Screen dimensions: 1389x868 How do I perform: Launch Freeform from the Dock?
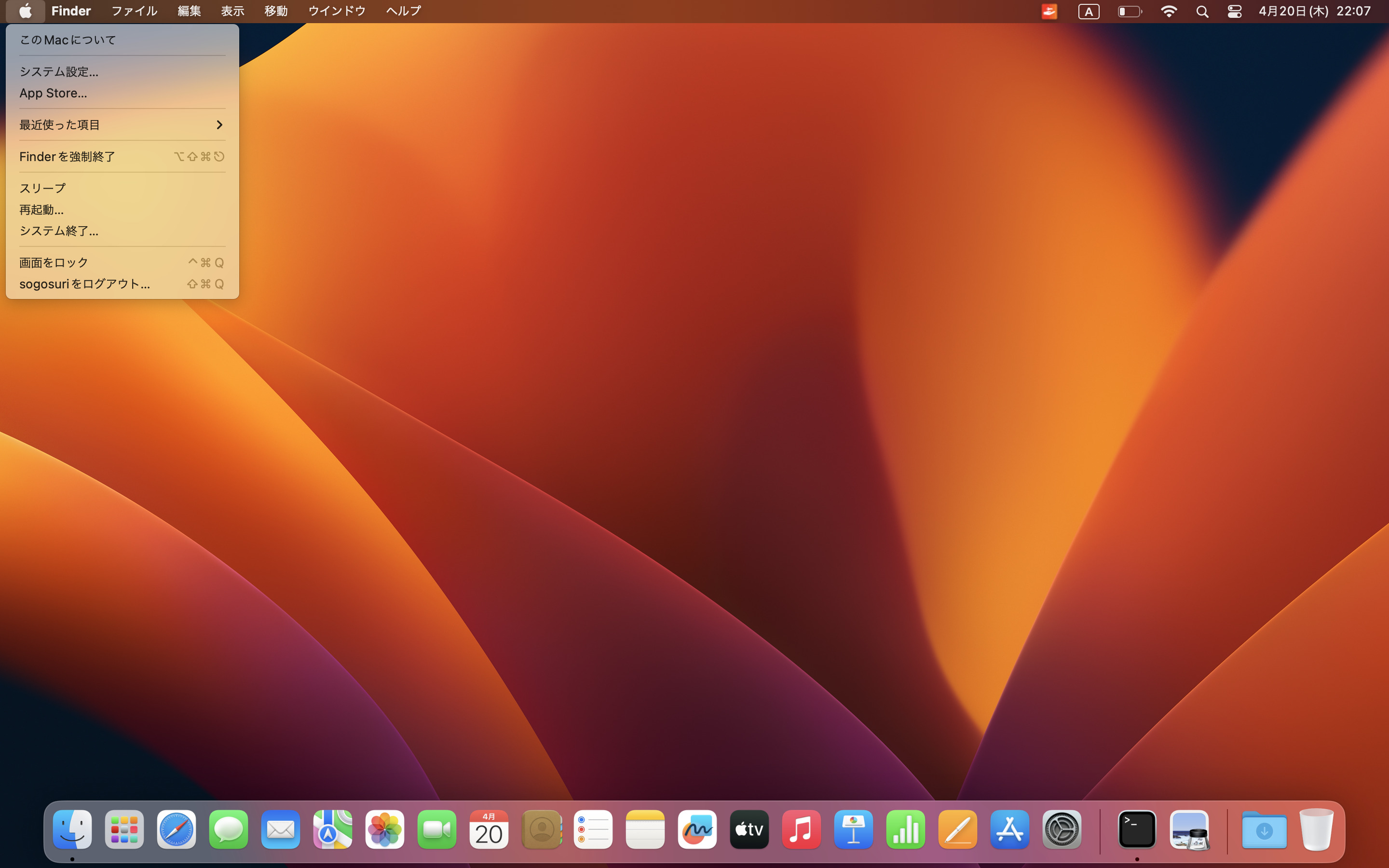coord(697,829)
